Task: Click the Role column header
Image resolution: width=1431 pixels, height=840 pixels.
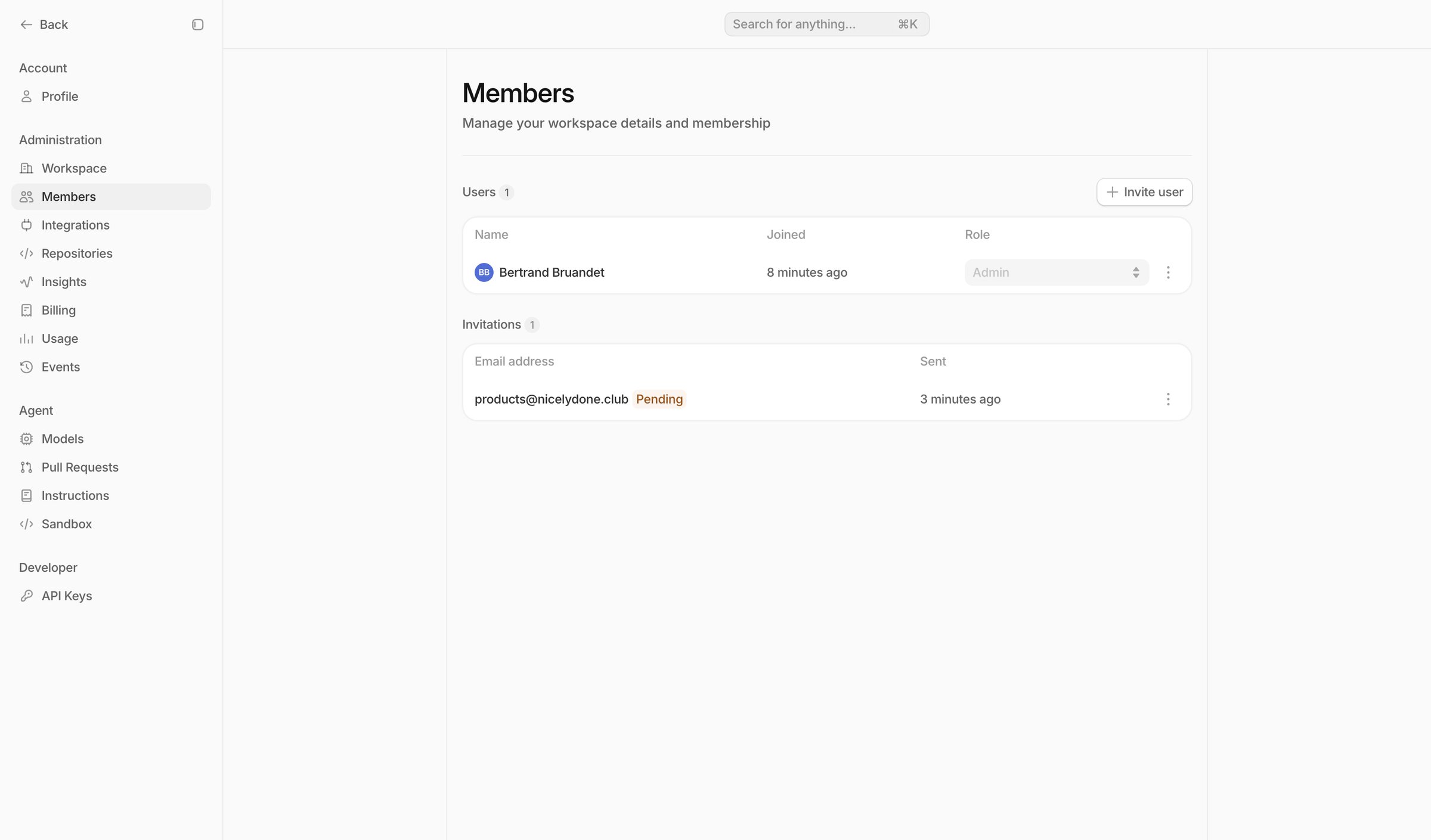Action: (977, 235)
